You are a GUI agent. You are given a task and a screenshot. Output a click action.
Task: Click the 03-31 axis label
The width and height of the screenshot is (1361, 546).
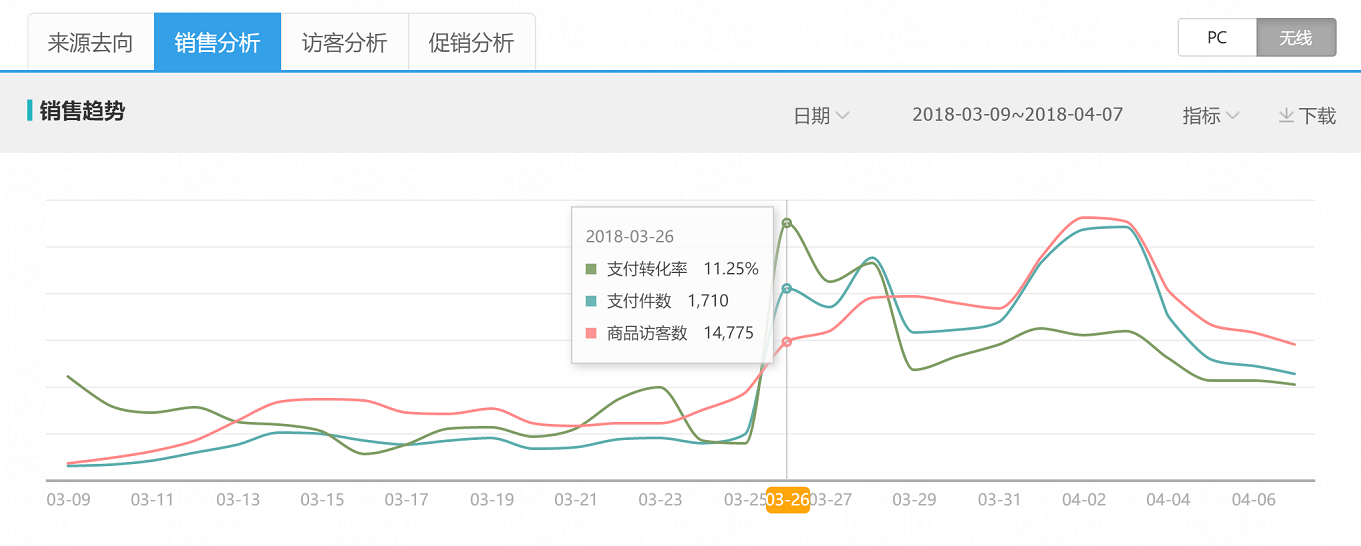coord(999,500)
